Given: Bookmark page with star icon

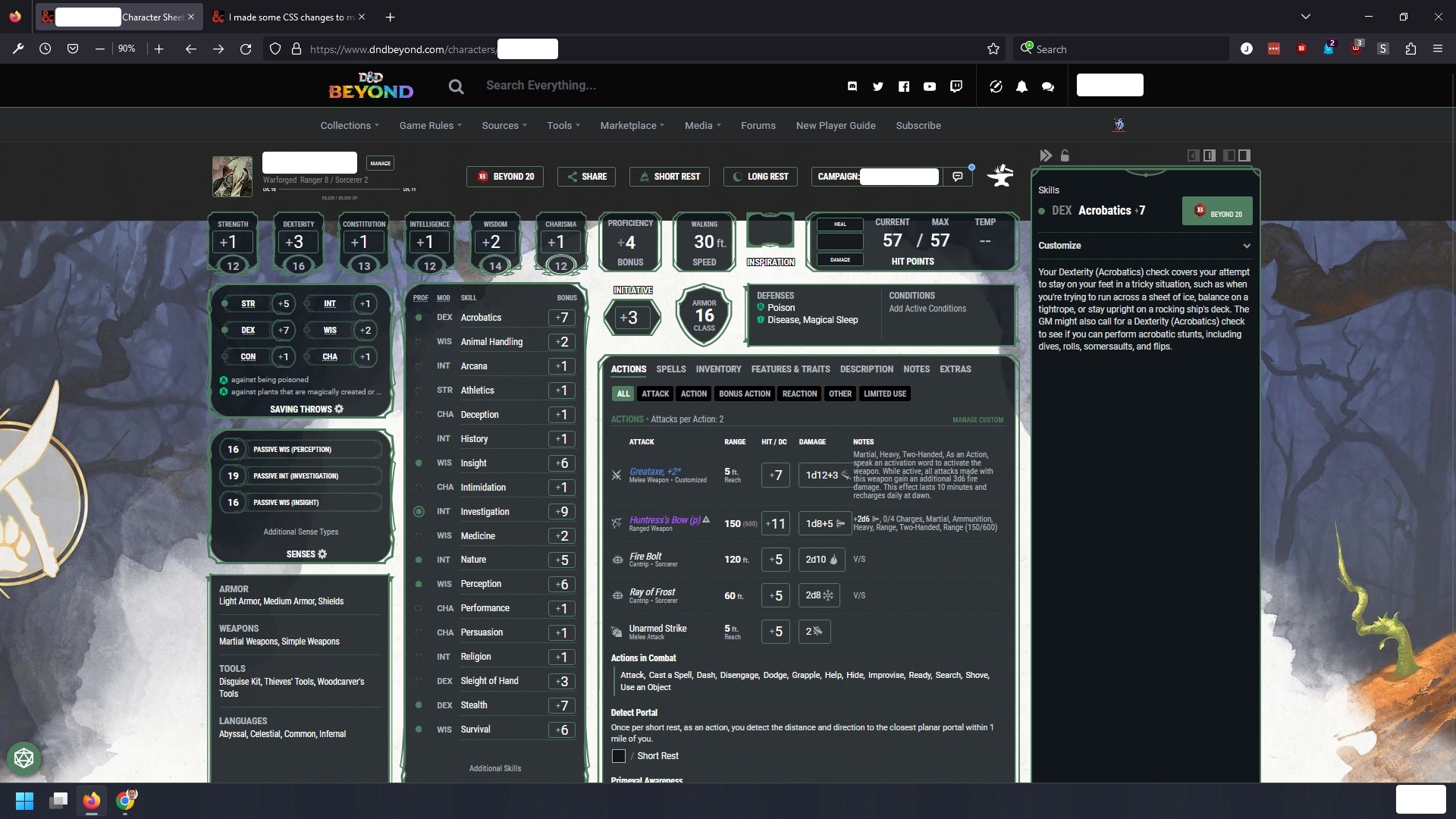Looking at the screenshot, I should tap(993, 49).
